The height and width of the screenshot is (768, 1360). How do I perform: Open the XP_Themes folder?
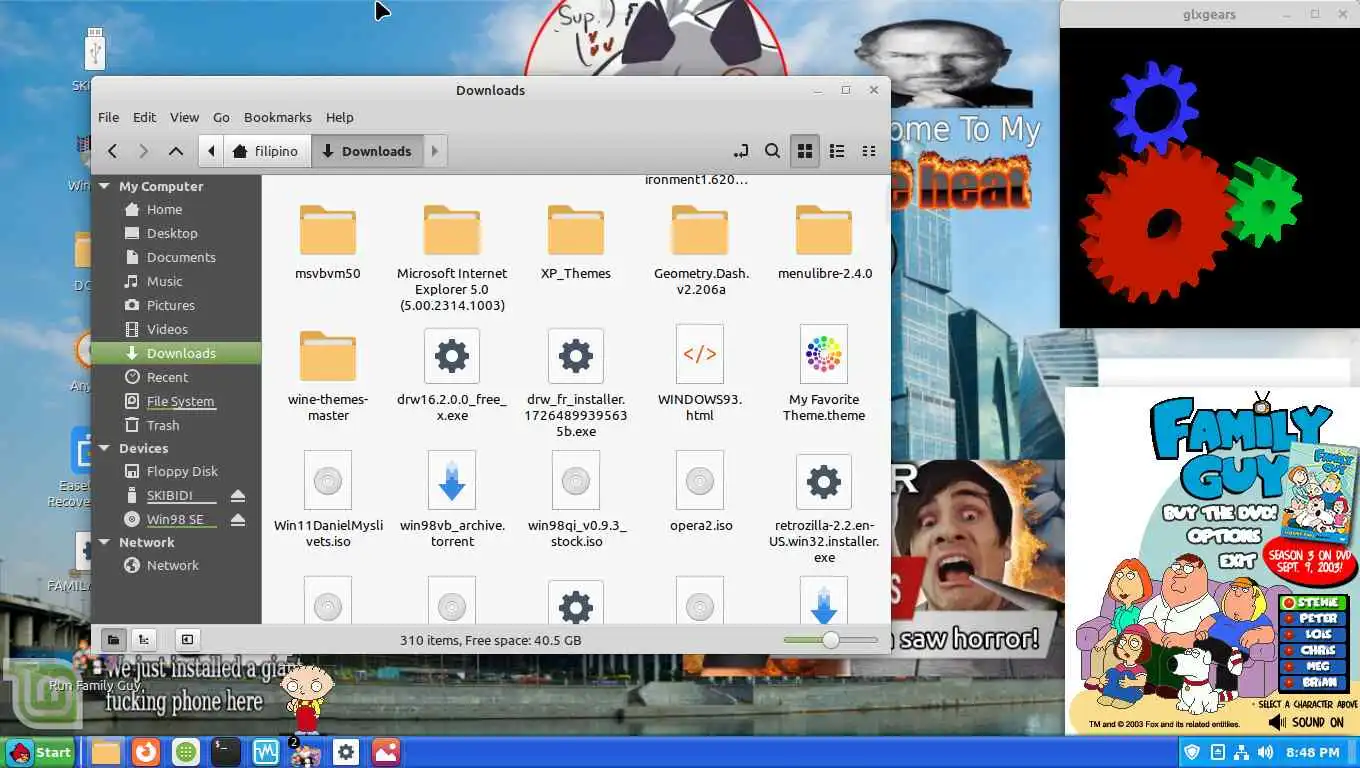tap(576, 241)
